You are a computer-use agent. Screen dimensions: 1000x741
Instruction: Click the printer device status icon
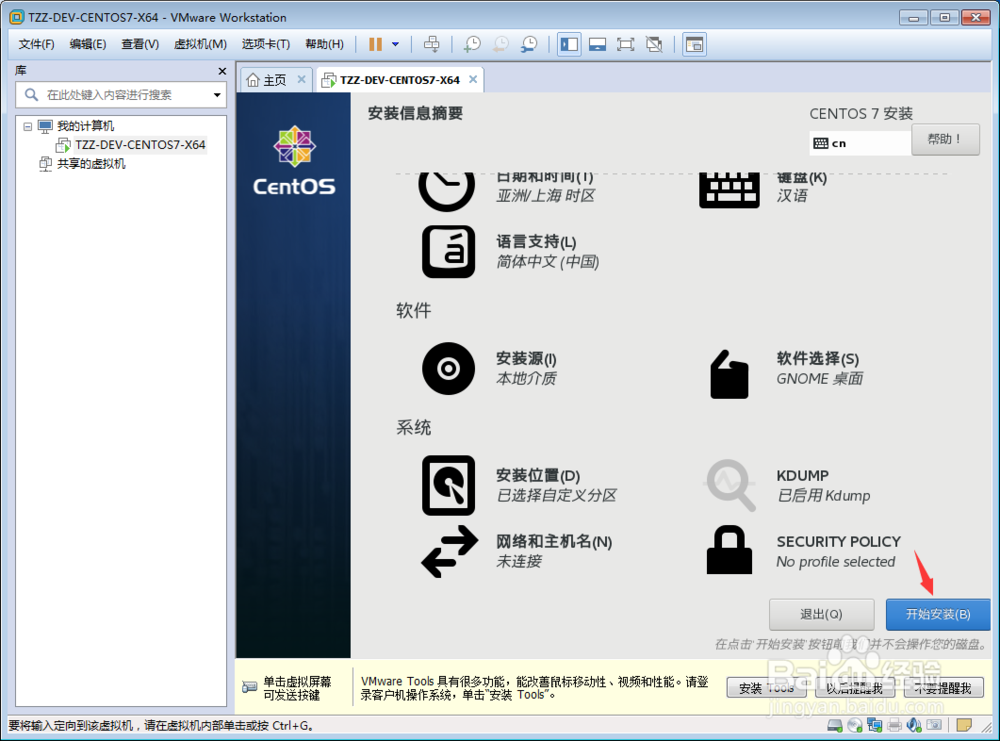[895, 725]
